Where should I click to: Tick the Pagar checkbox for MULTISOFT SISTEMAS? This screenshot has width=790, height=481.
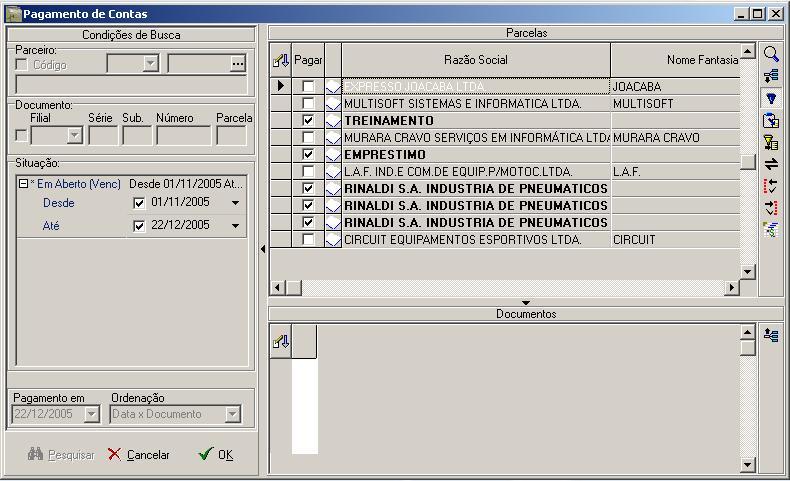308,104
